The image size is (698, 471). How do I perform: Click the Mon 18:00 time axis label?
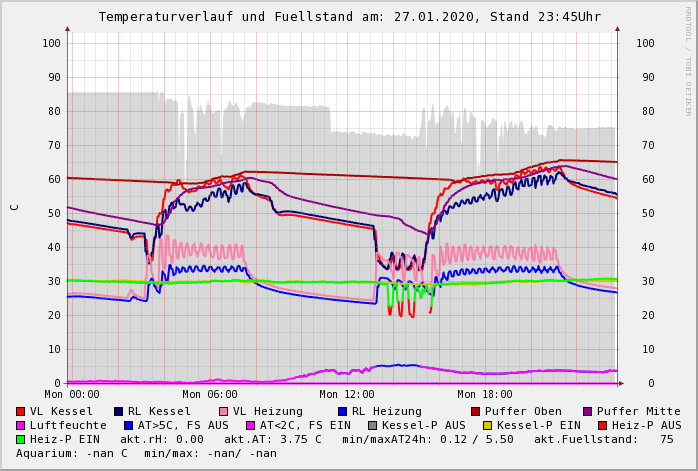coord(485,395)
